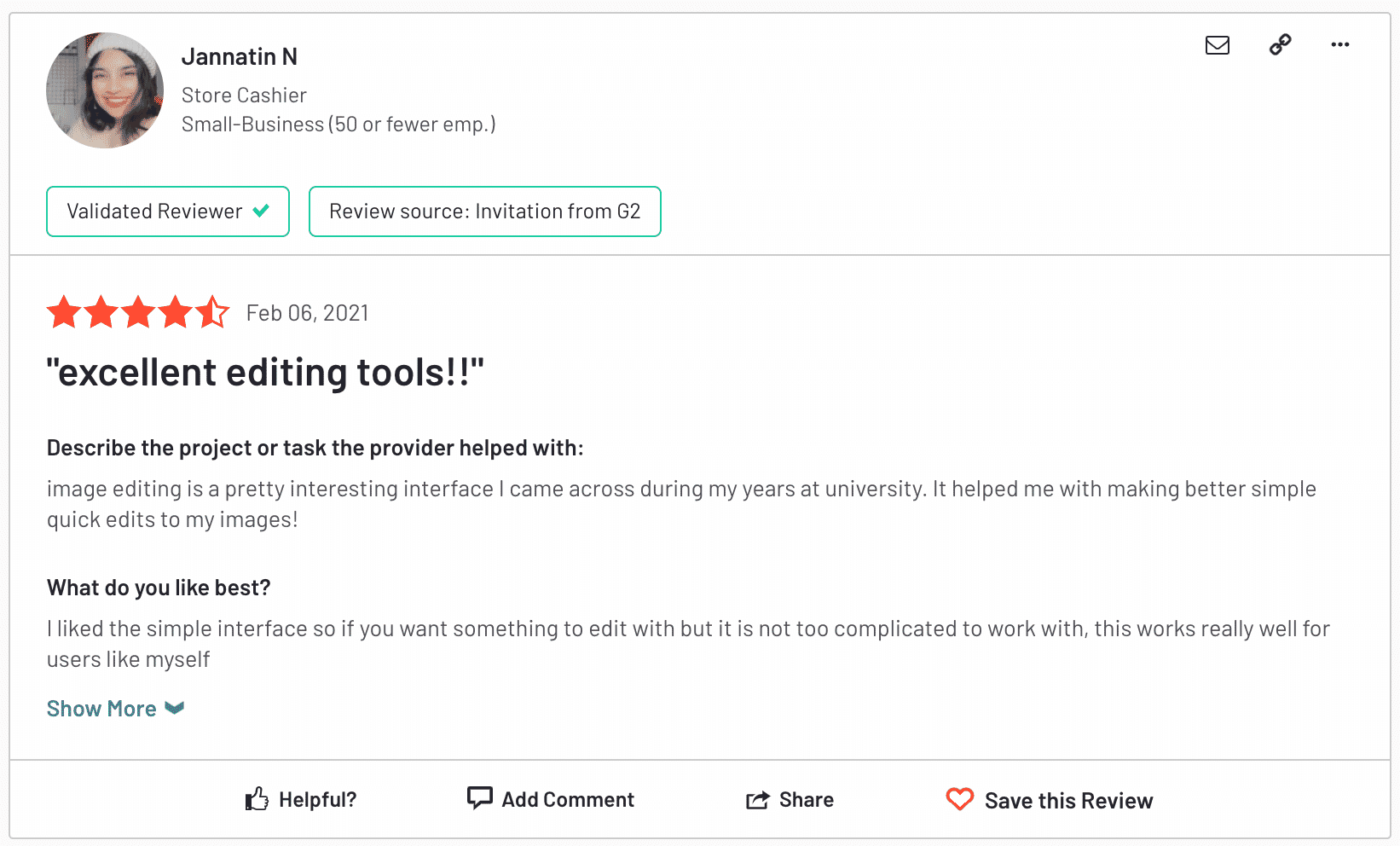Click the Helpful? label
This screenshot has width=1400, height=846.
(x=317, y=800)
